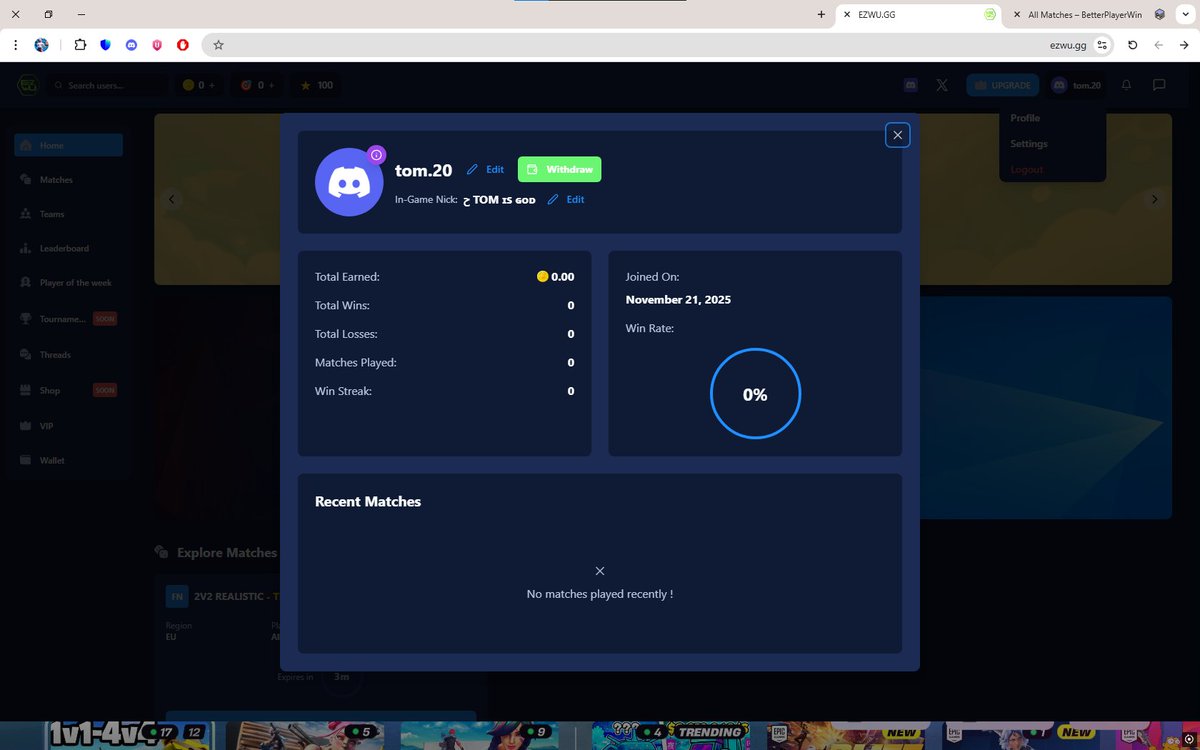Click the purple info badge on avatar
This screenshot has height=750, width=1200.
tap(376, 155)
